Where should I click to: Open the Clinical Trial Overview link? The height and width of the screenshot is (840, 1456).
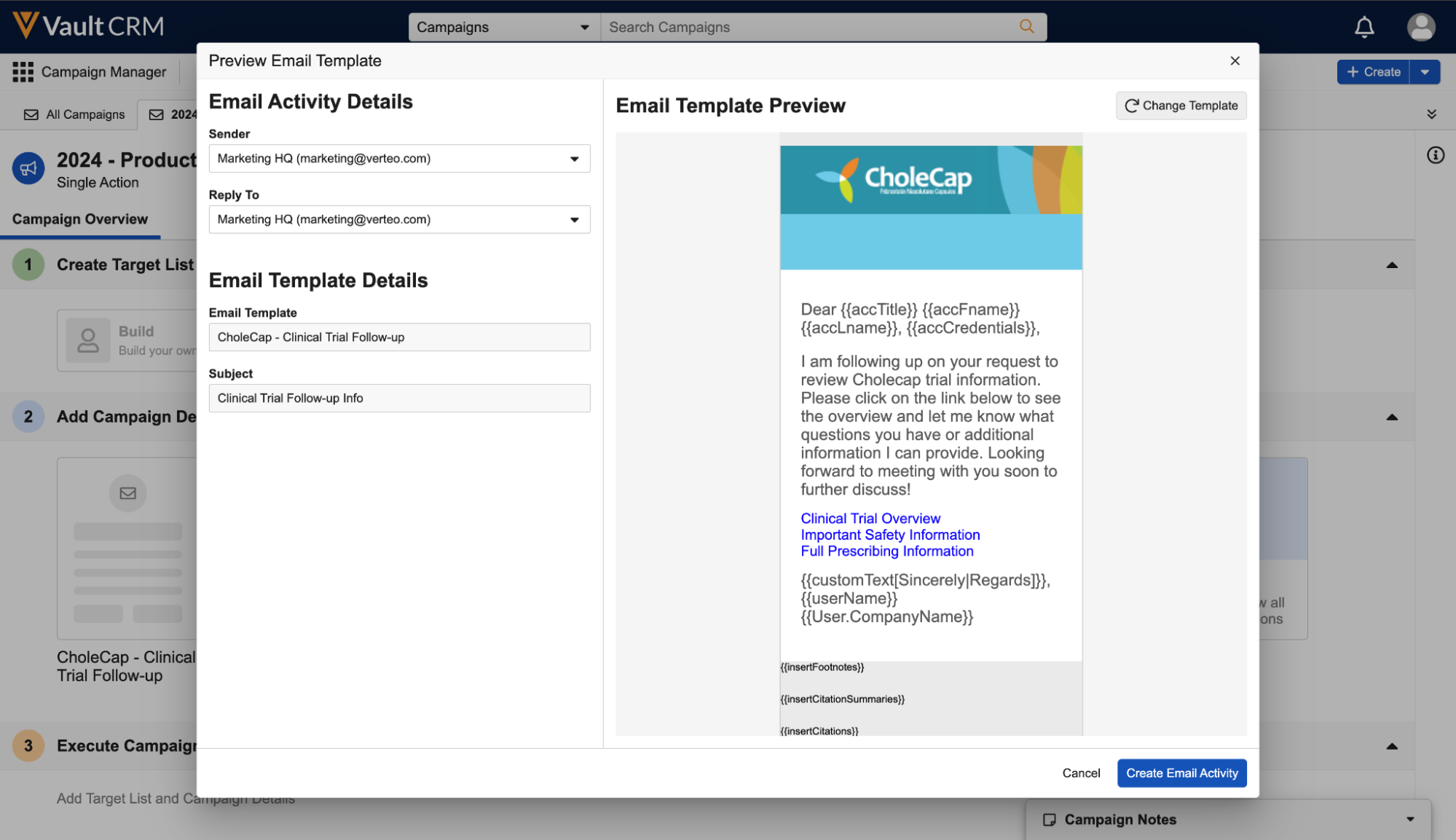870,519
